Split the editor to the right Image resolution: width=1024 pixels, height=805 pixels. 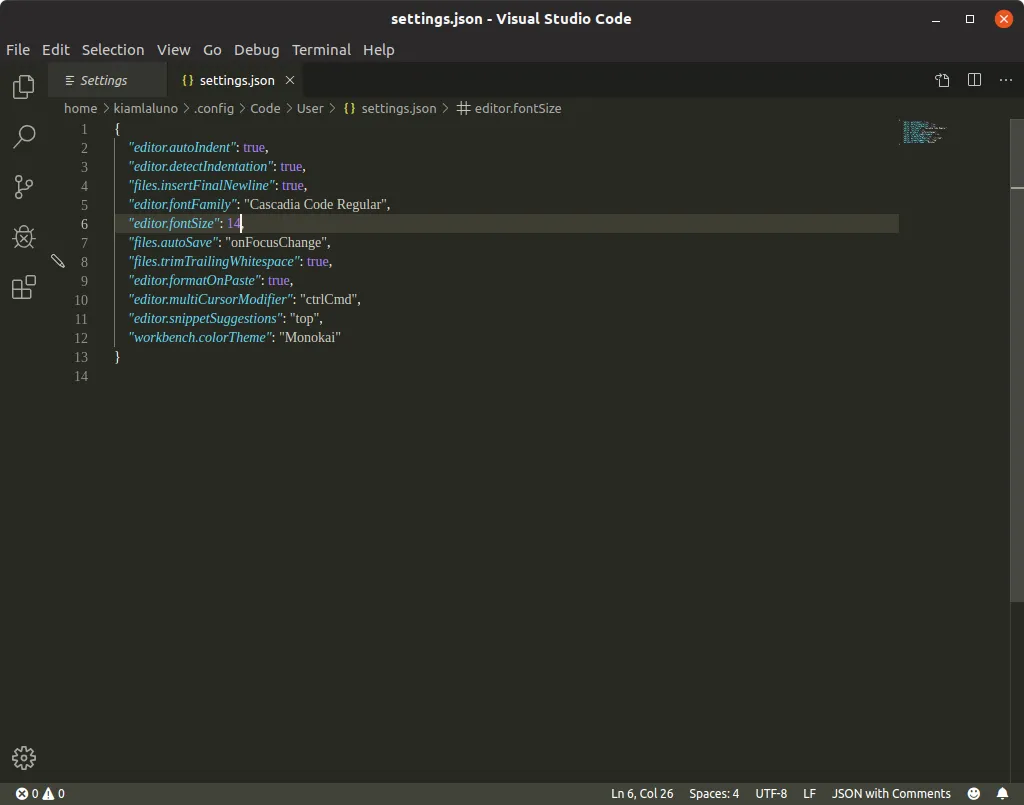(974, 80)
